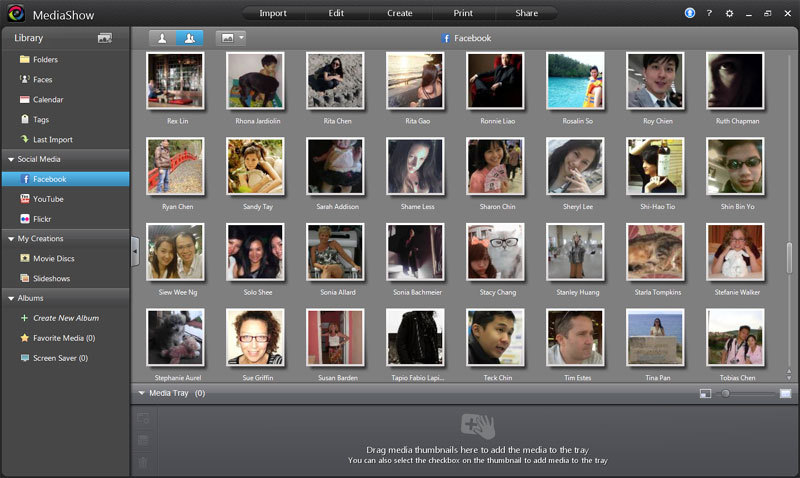Open the settings gear in title bar
Viewport: 800px width, 478px height.
click(729, 13)
